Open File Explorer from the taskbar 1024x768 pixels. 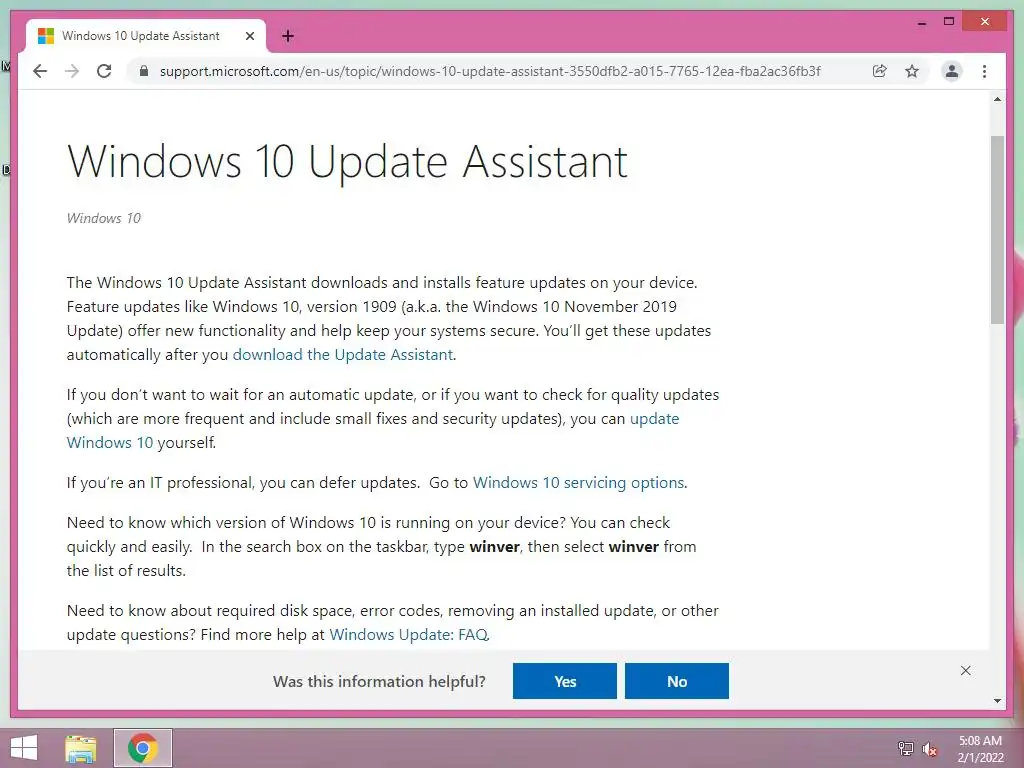tap(81, 748)
